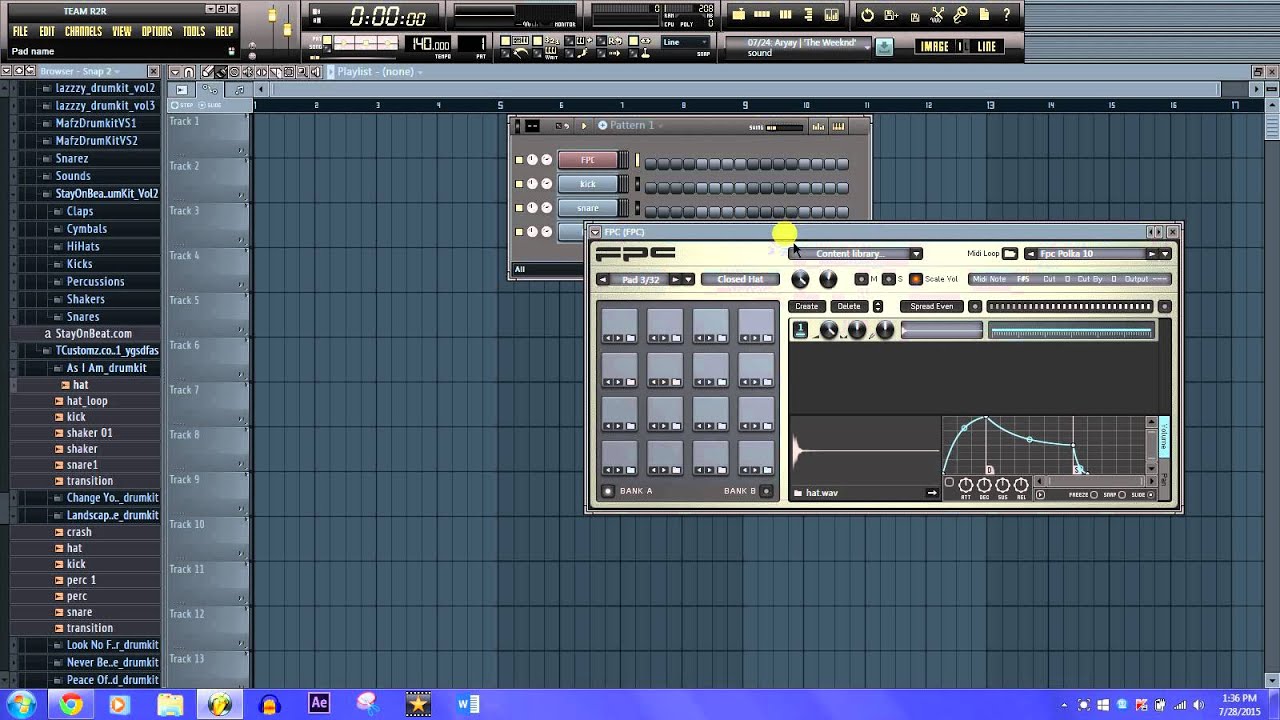
Task: Click the save project floppy icon
Action: click(915, 17)
